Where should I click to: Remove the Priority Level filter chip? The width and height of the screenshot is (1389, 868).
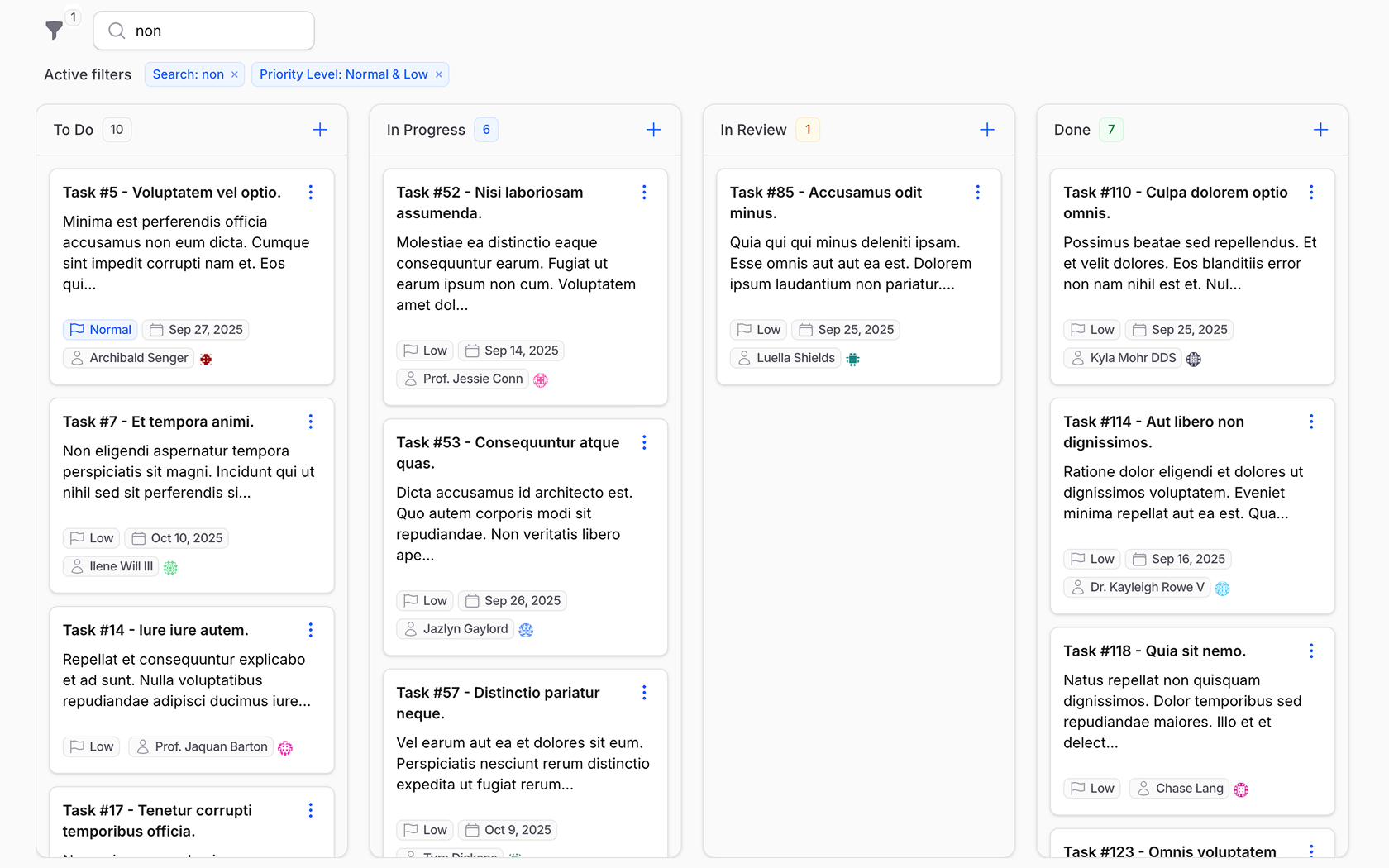[439, 74]
